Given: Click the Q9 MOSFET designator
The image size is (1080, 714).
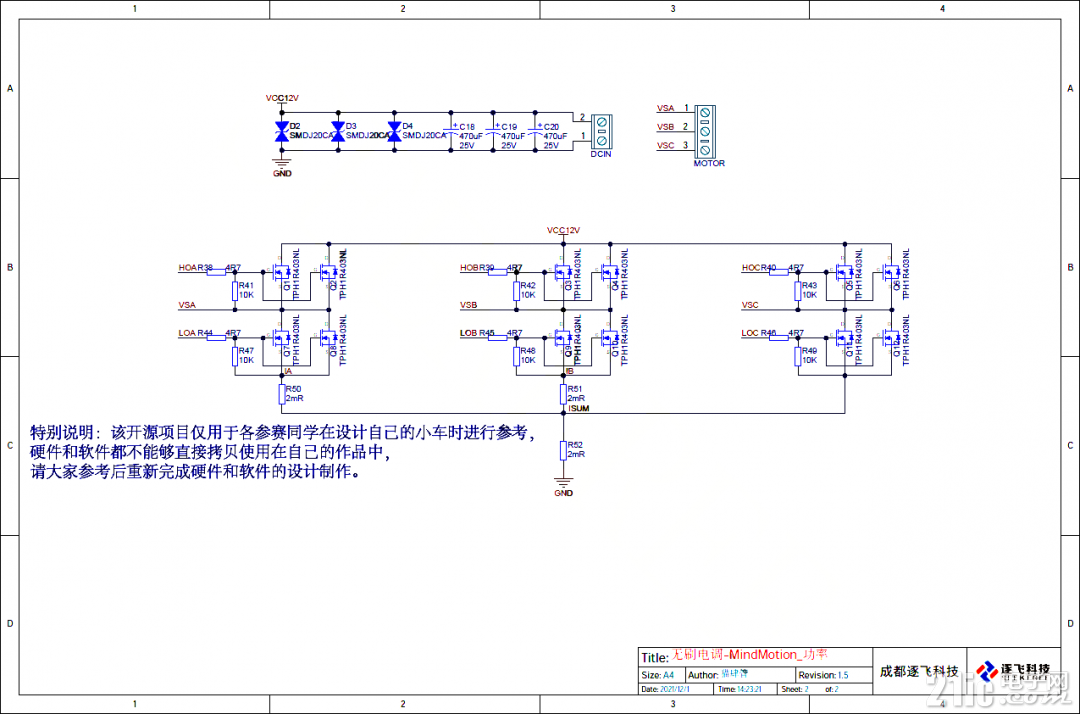Looking at the screenshot, I should coord(569,351).
